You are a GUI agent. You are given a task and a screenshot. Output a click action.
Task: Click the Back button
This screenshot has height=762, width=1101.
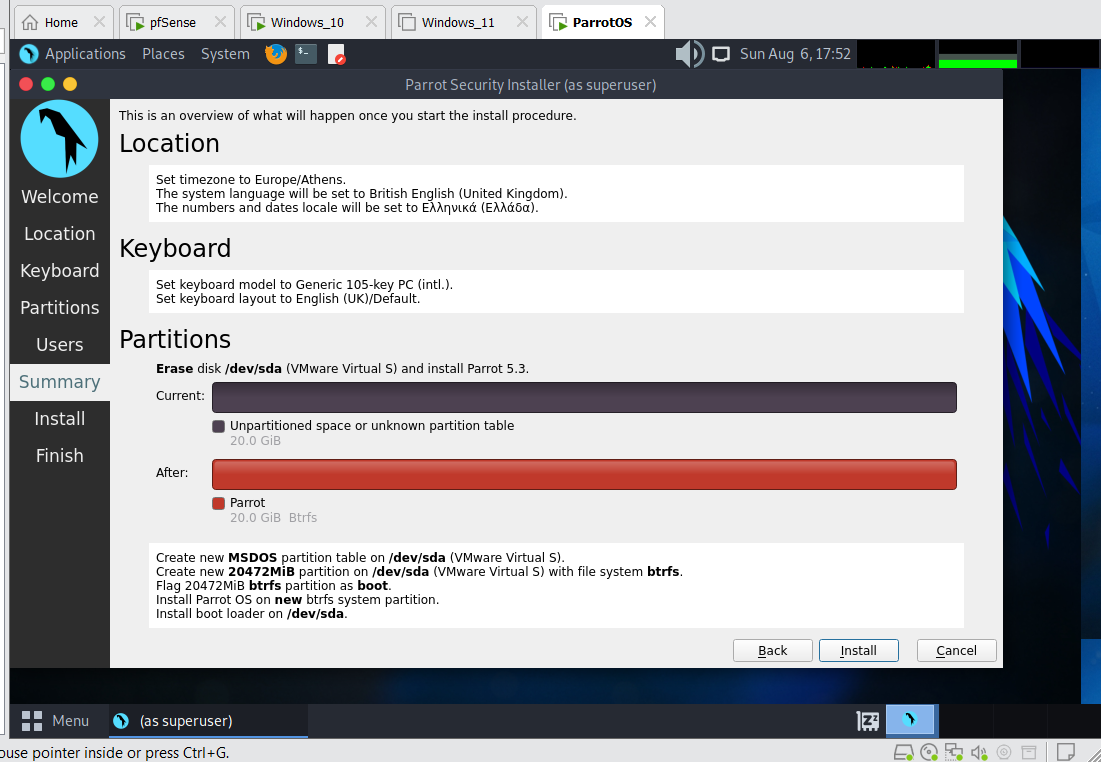pyautogui.click(x=772, y=650)
